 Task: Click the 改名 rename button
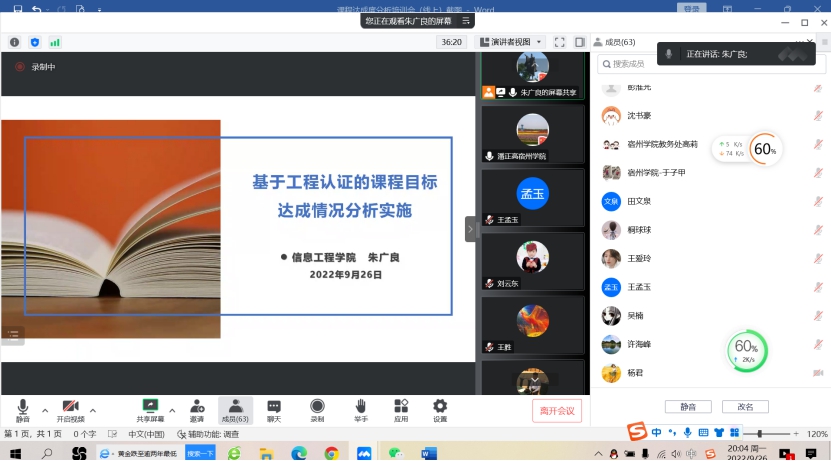click(745, 407)
